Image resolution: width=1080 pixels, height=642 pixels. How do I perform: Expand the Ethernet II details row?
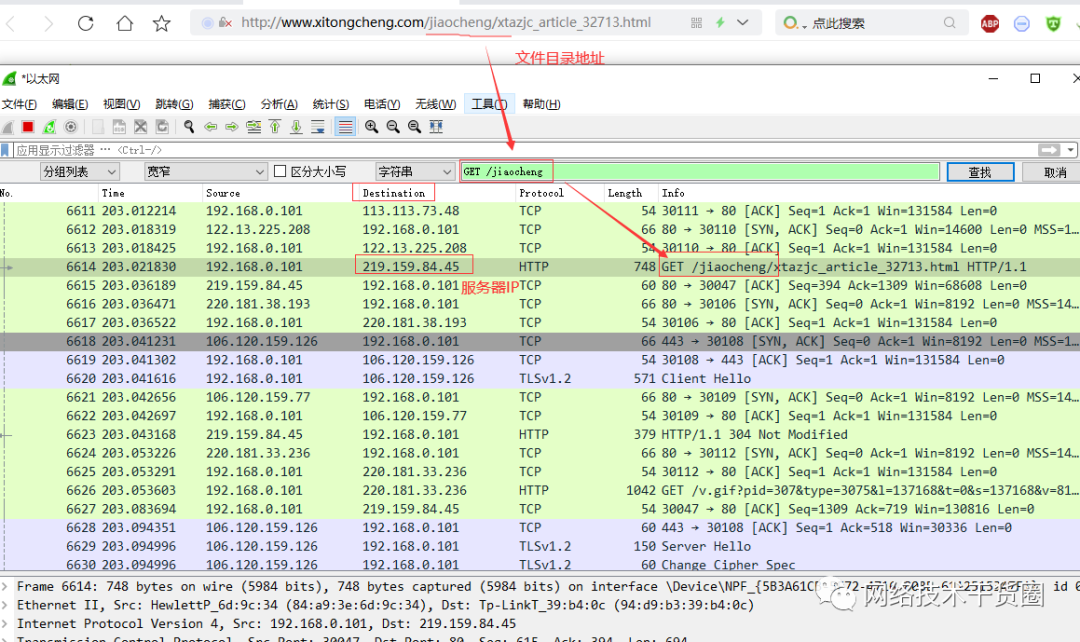tap(5, 605)
